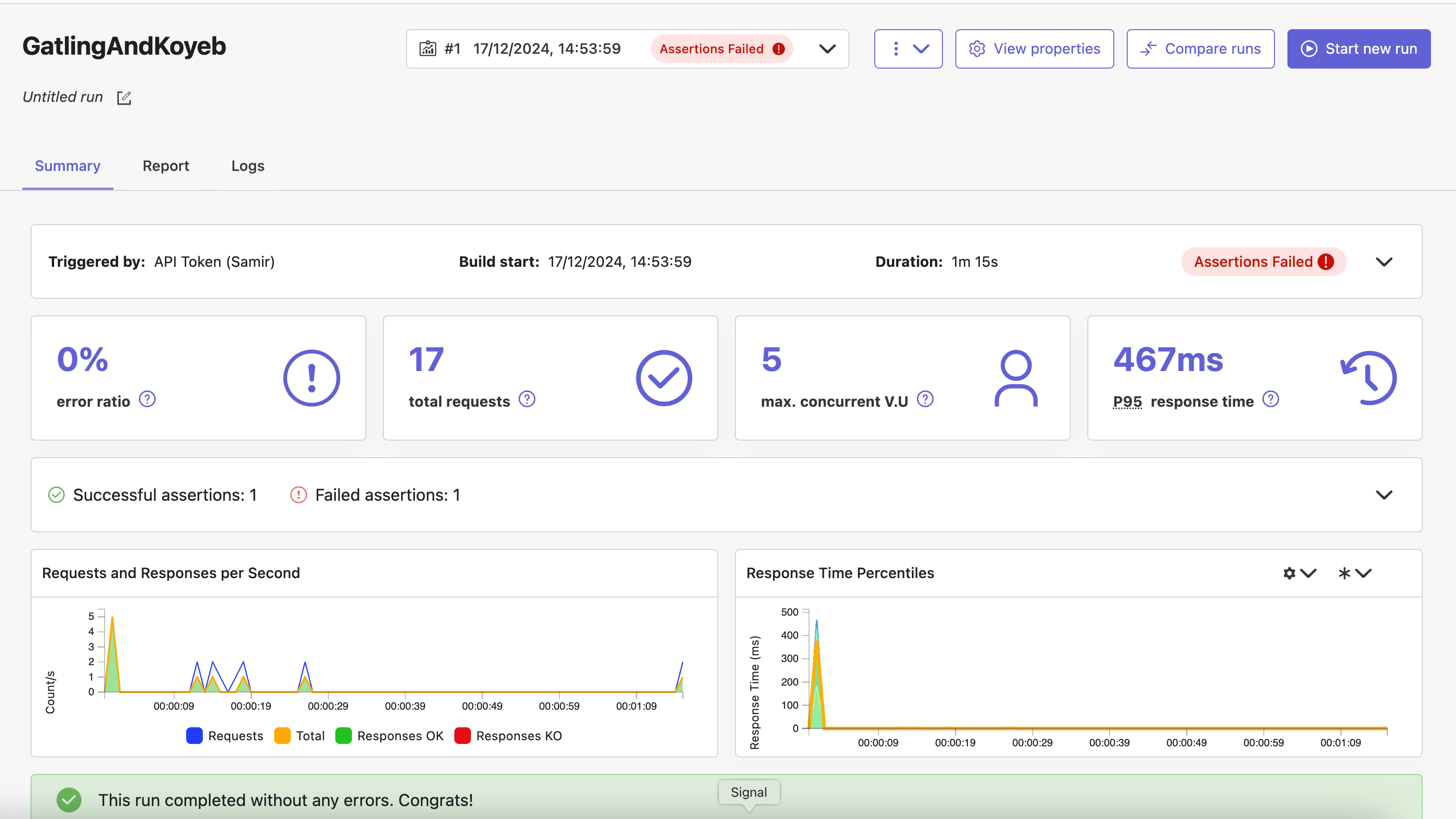Switch to the Report tab
This screenshot has width=1456, height=819.
coord(165,166)
